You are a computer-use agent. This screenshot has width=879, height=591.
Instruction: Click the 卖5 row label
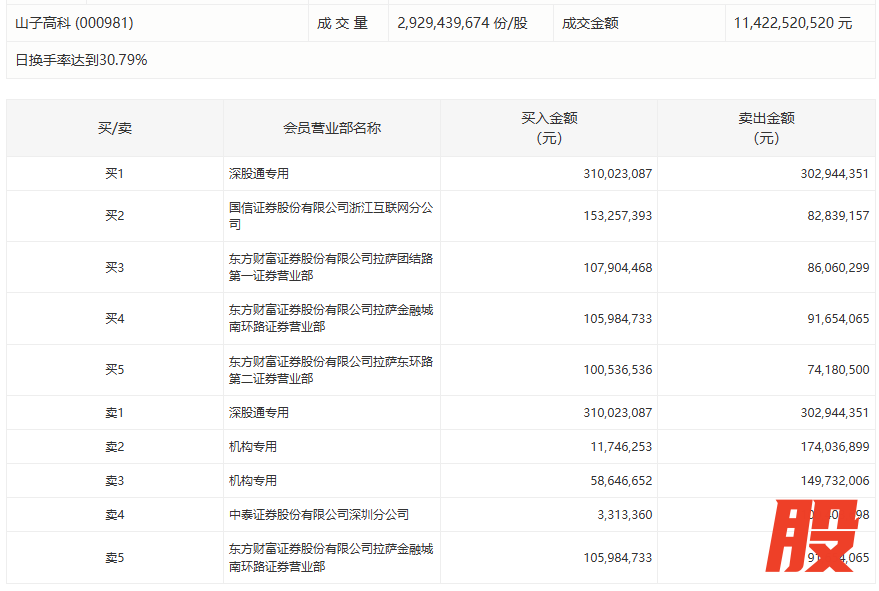(x=114, y=557)
